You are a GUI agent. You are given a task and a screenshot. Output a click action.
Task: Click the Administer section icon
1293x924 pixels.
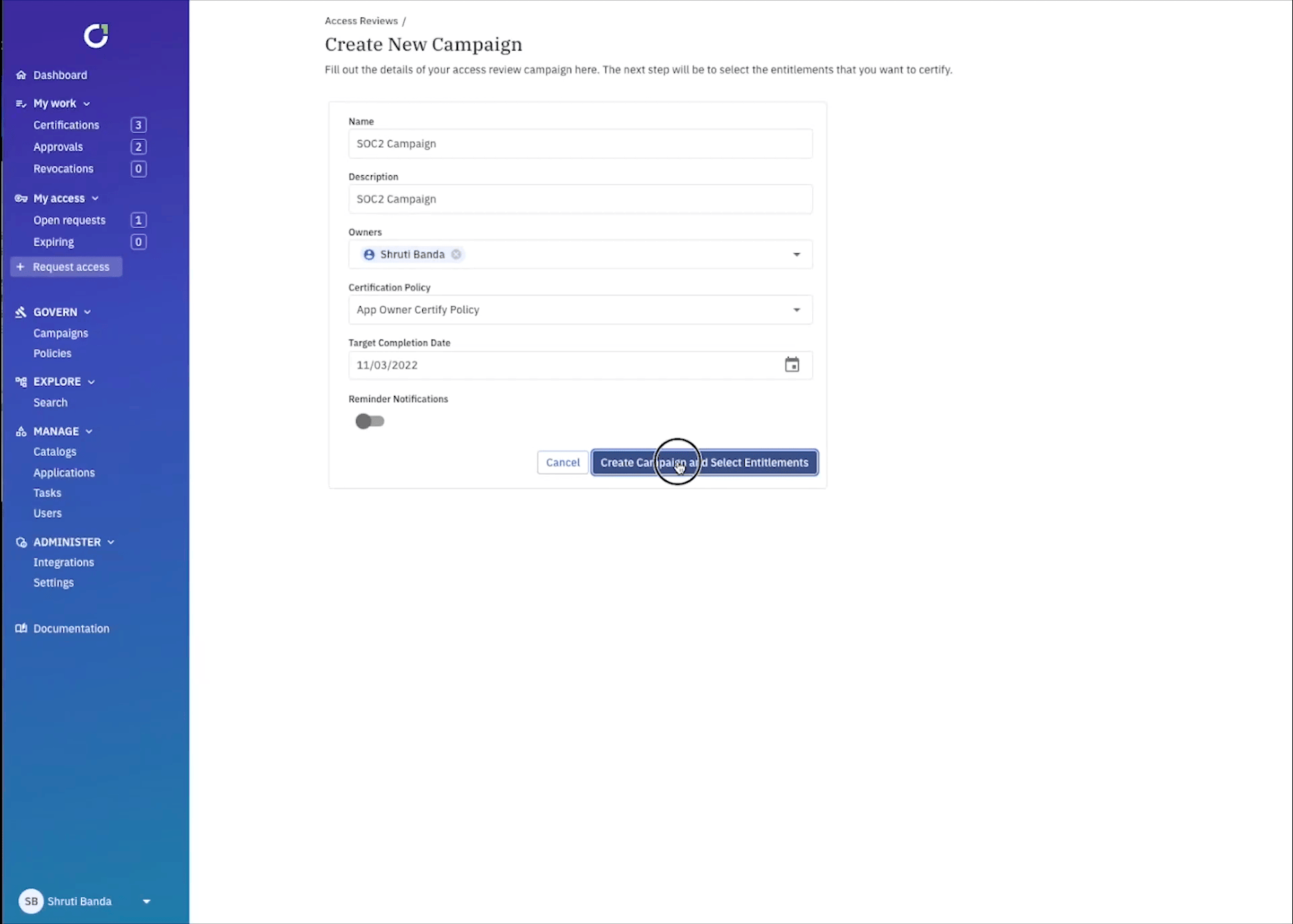pos(21,541)
